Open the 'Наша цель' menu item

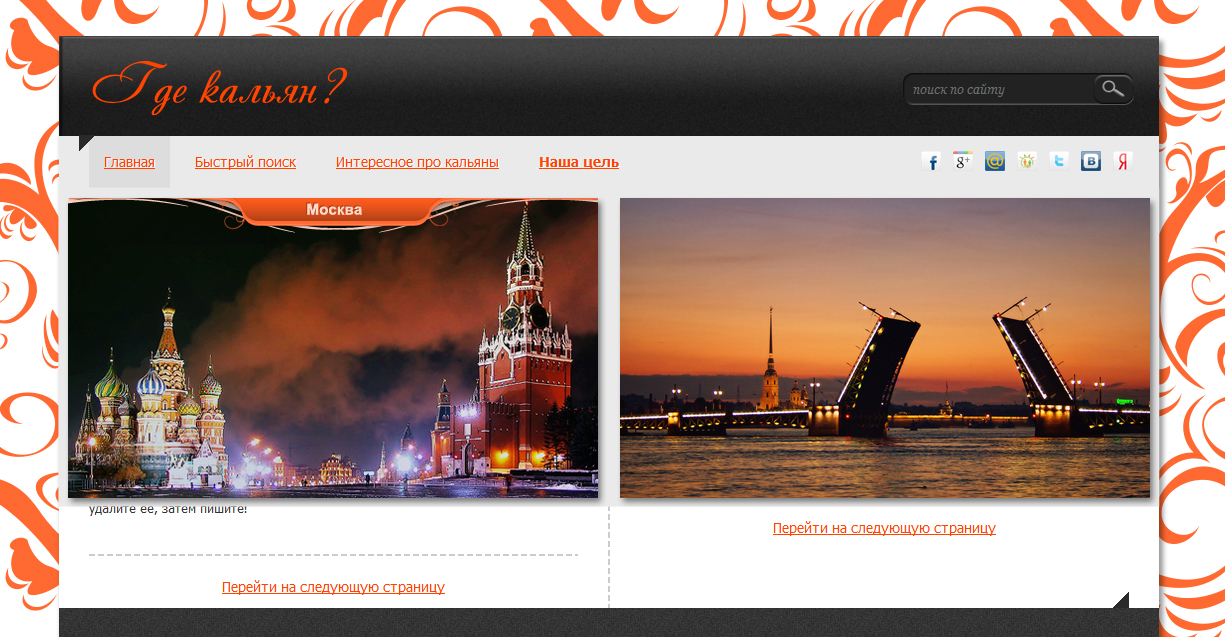pos(579,162)
